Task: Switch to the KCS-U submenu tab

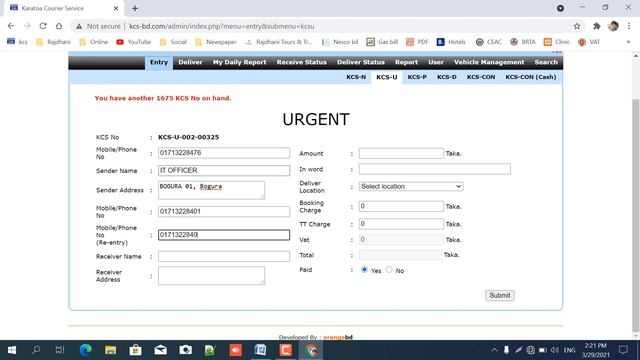Action: pyautogui.click(x=387, y=77)
